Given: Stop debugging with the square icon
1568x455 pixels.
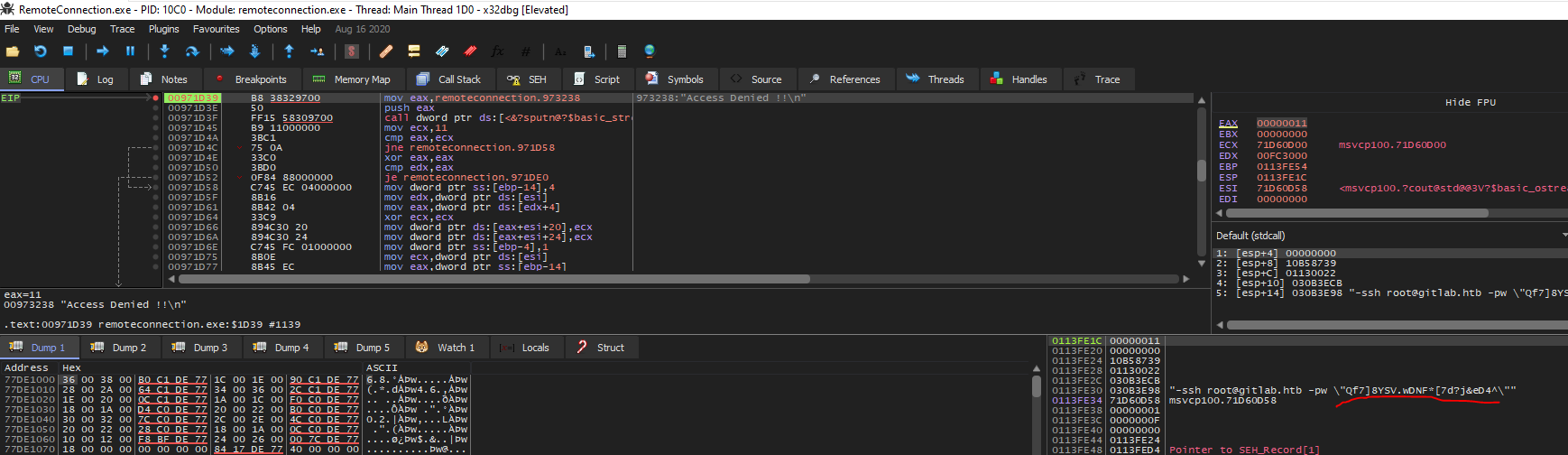Looking at the screenshot, I should [x=68, y=51].
